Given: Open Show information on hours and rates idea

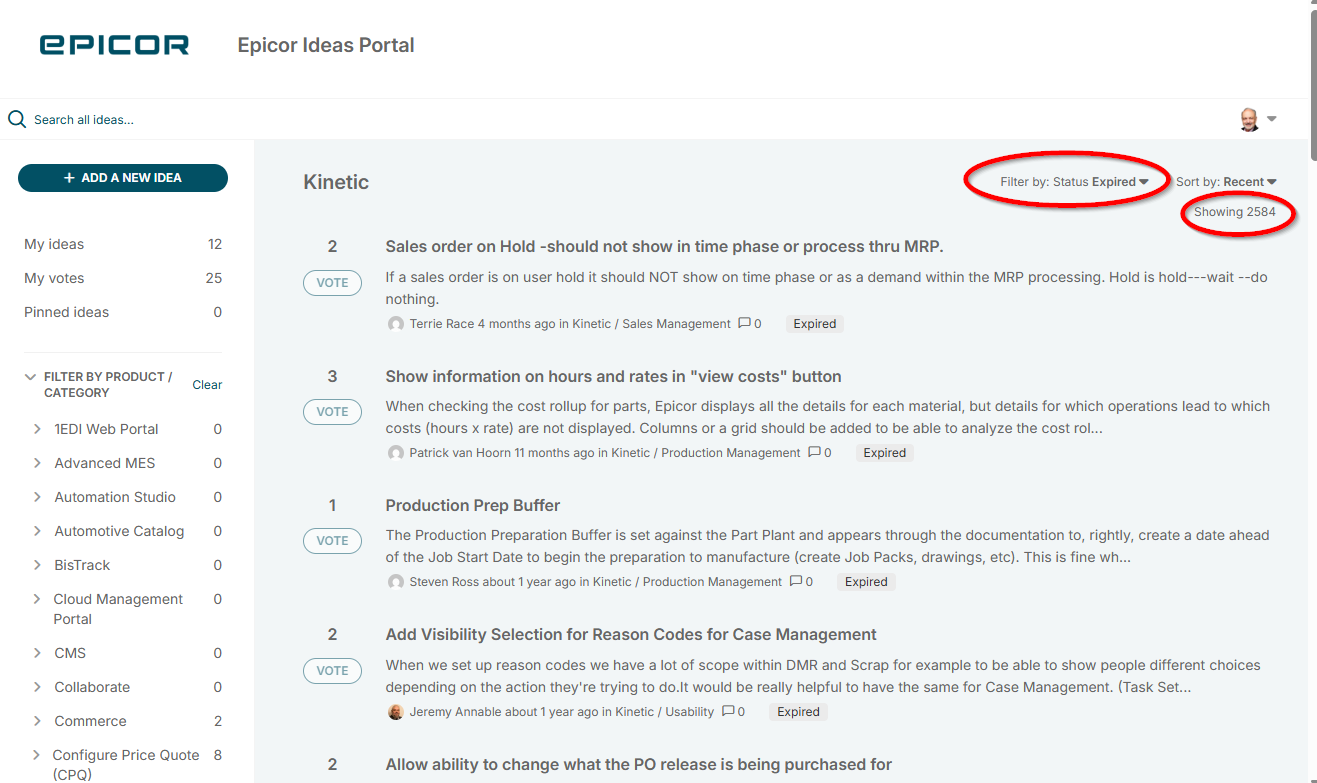Looking at the screenshot, I should tap(613, 377).
